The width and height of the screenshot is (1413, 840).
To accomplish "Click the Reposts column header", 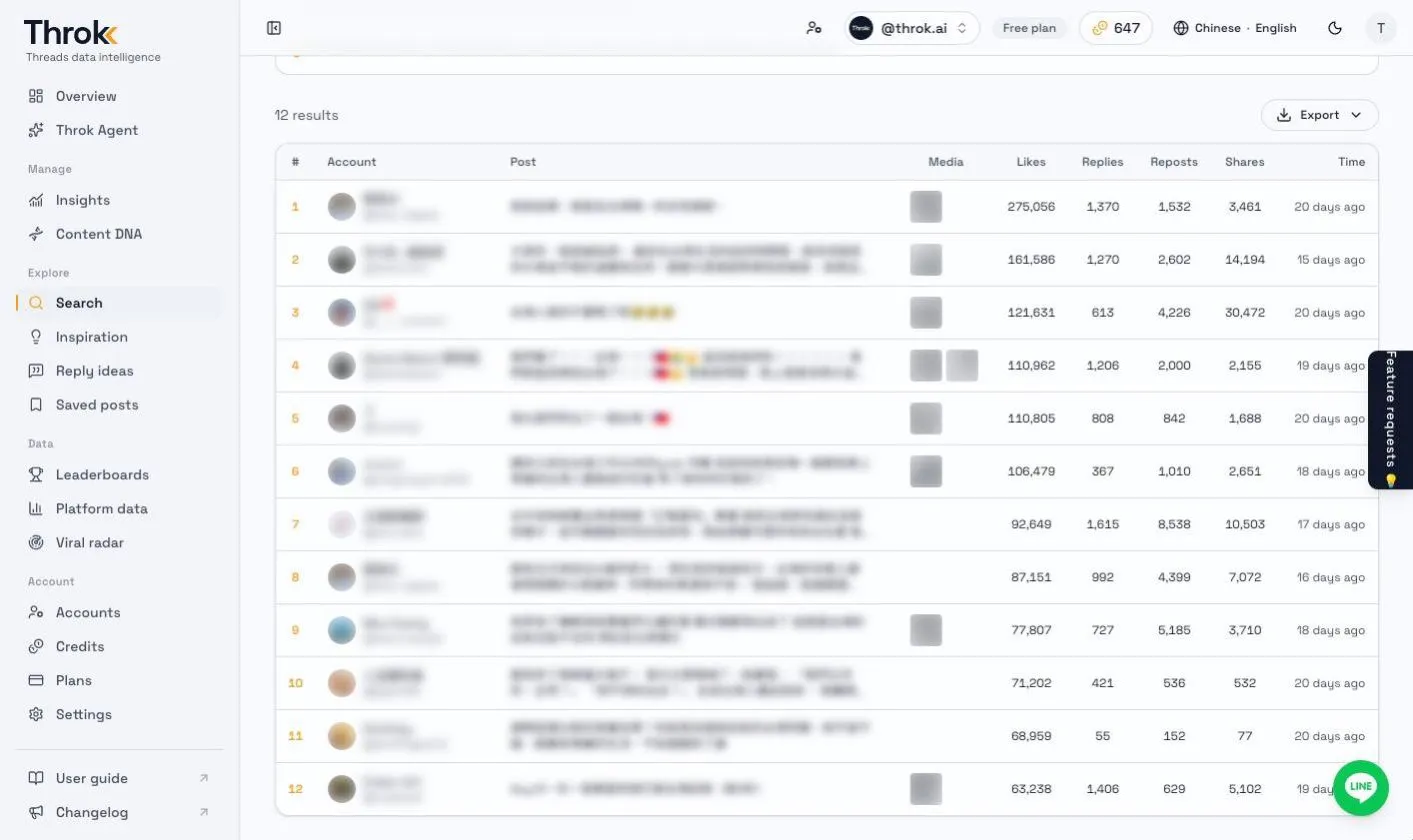I will tap(1174, 162).
